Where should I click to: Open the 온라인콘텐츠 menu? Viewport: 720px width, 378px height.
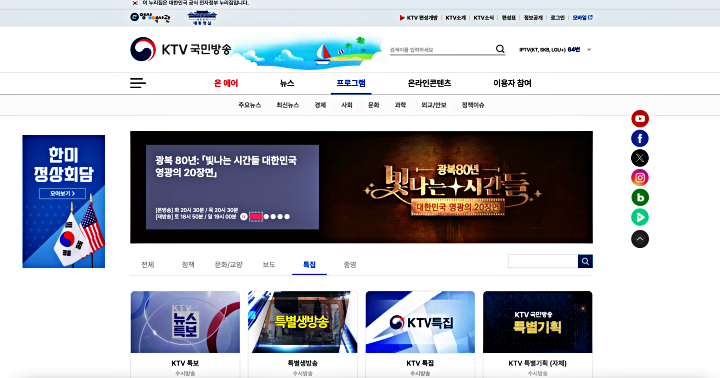pyautogui.click(x=429, y=83)
